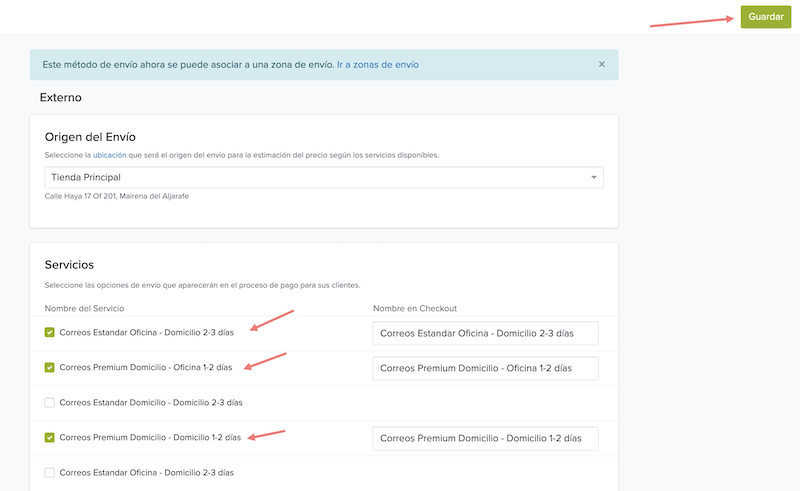Edit checkout name field for Correos Estandar Oficina
800x491 pixels.
[x=484, y=333]
